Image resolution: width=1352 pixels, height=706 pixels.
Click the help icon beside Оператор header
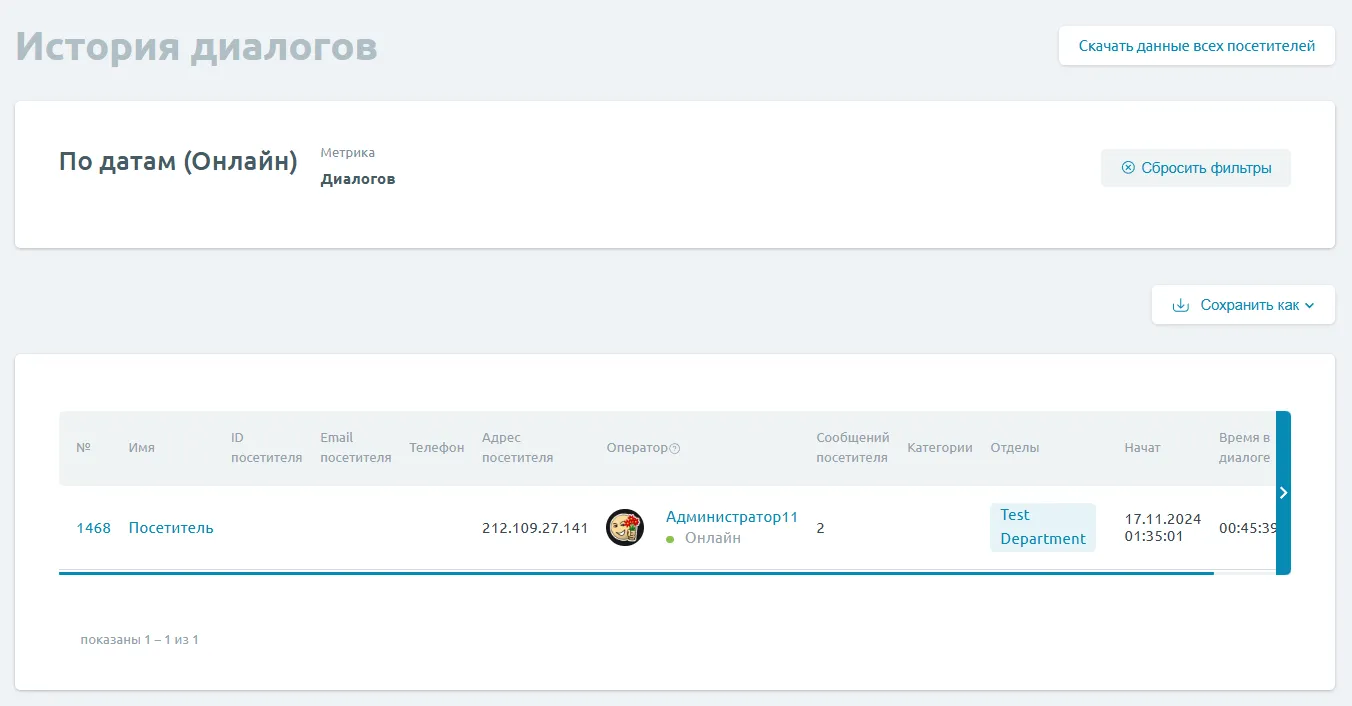click(x=674, y=449)
